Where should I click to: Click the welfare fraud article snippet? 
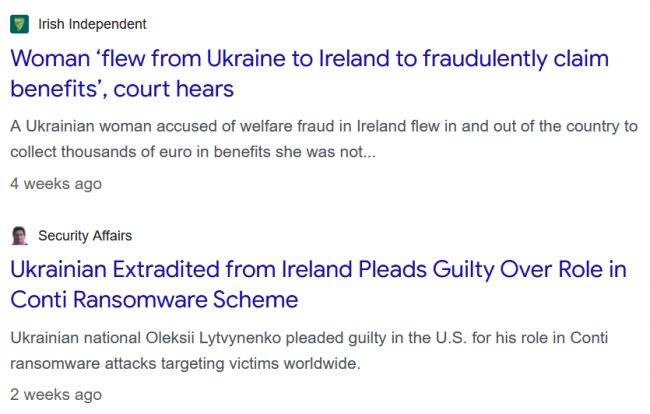(x=324, y=139)
